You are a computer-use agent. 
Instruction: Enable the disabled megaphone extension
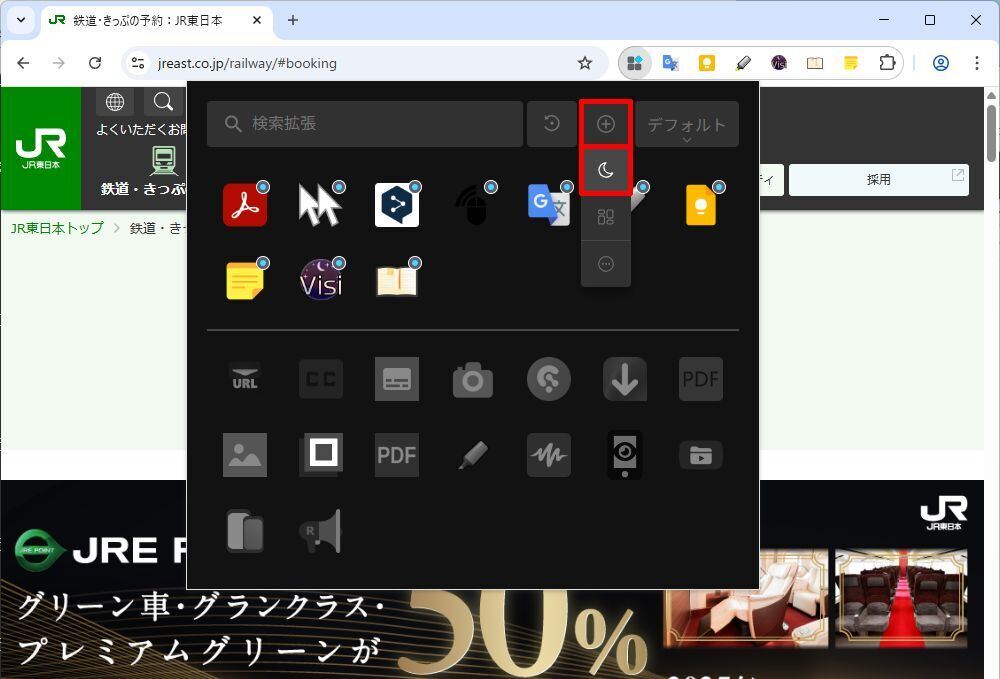pos(320,530)
